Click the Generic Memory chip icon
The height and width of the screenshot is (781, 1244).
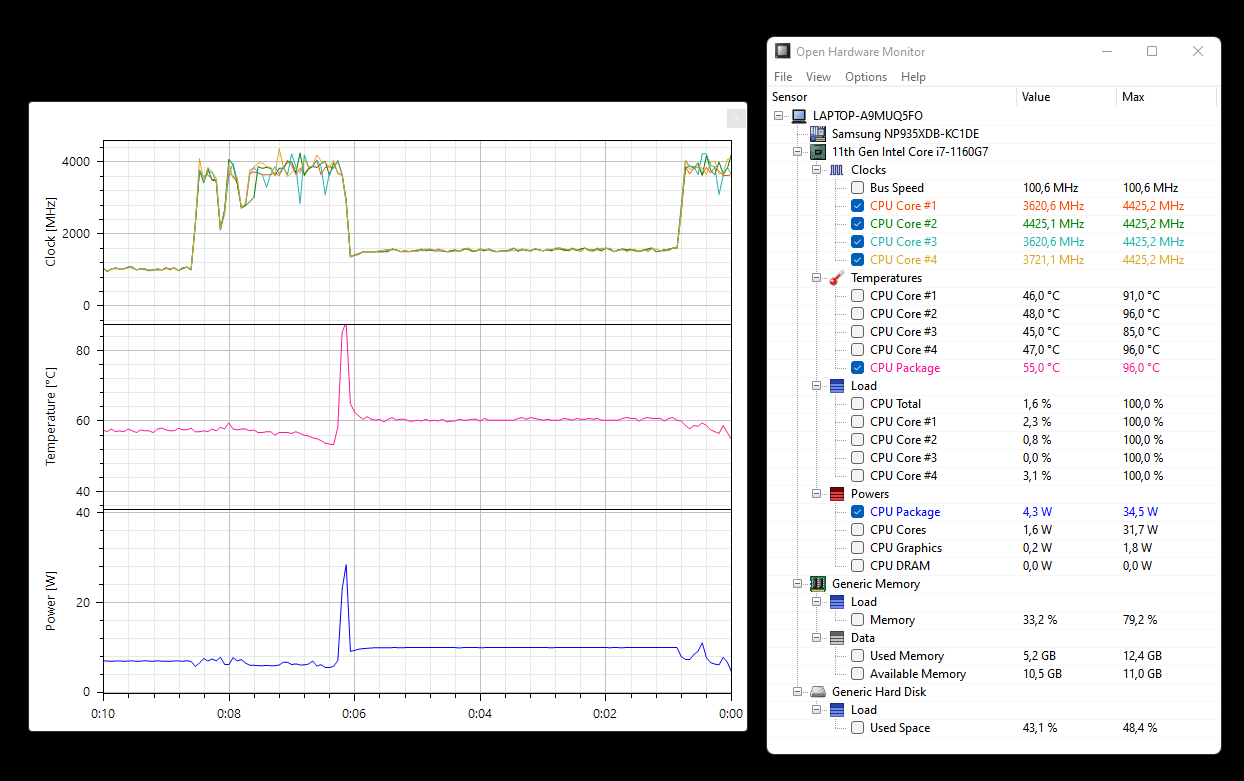818,584
